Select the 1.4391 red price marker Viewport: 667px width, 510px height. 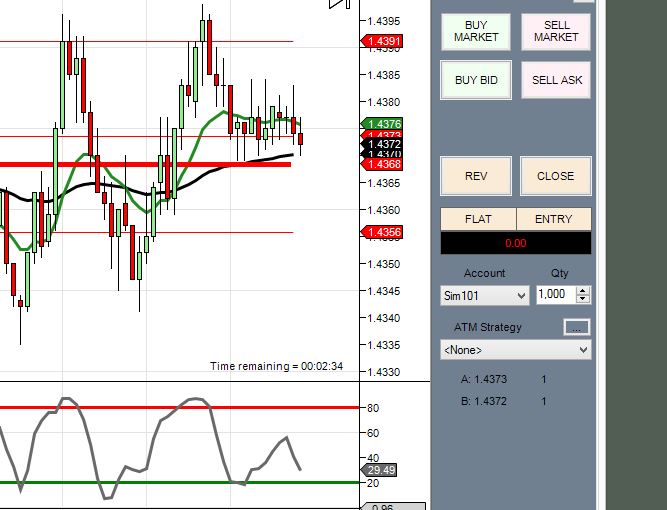click(x=382, y=41)
